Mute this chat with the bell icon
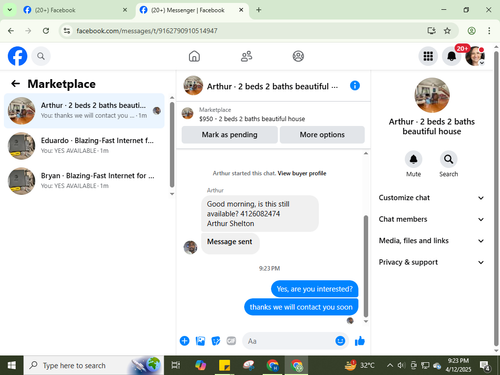This screenshot has width=500, height=375. click(413, 159)
